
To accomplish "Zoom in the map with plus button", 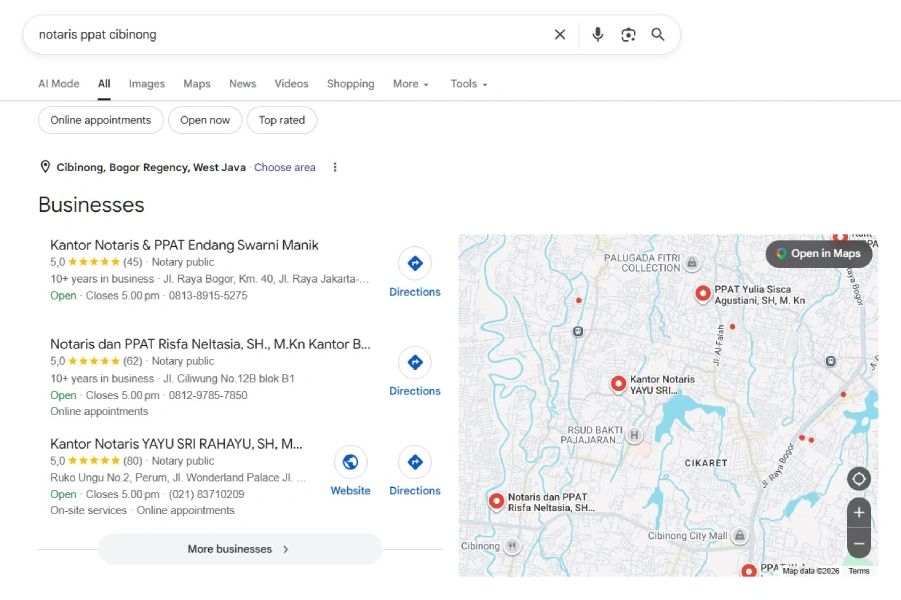I will point(859,513).
